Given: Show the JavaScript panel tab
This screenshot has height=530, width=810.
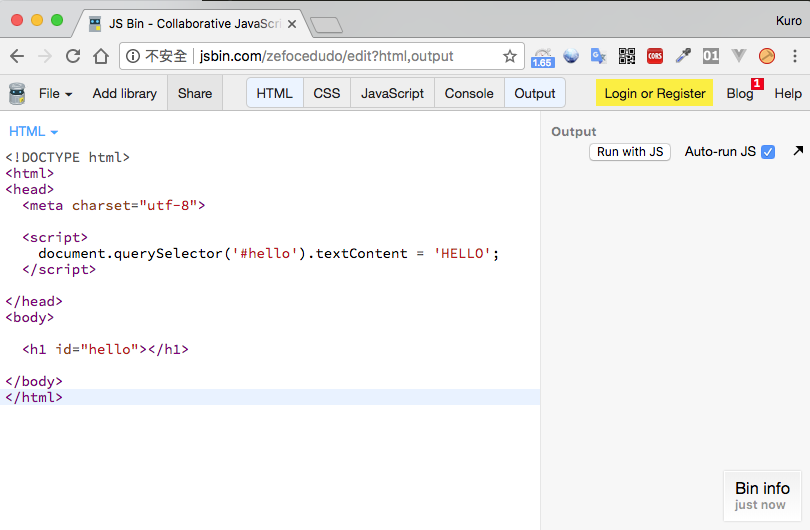Looking at the screenshot, I should coord(393,93).
